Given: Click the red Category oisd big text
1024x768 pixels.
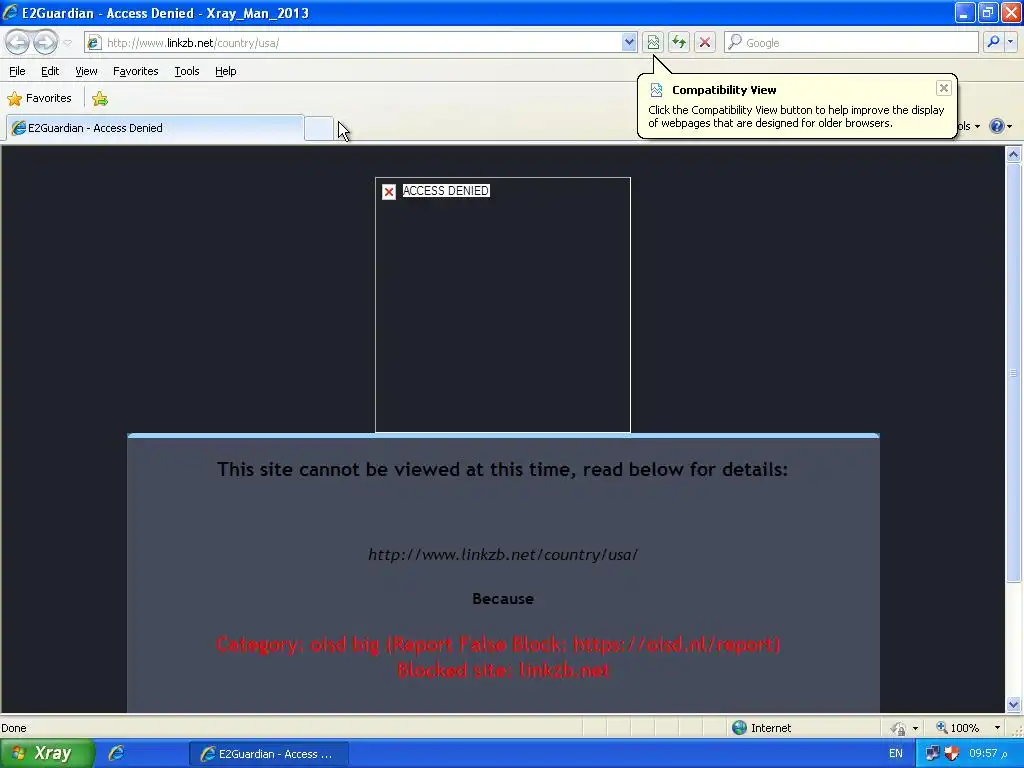Looking at the screenshot, I should (x=498, y=645).
